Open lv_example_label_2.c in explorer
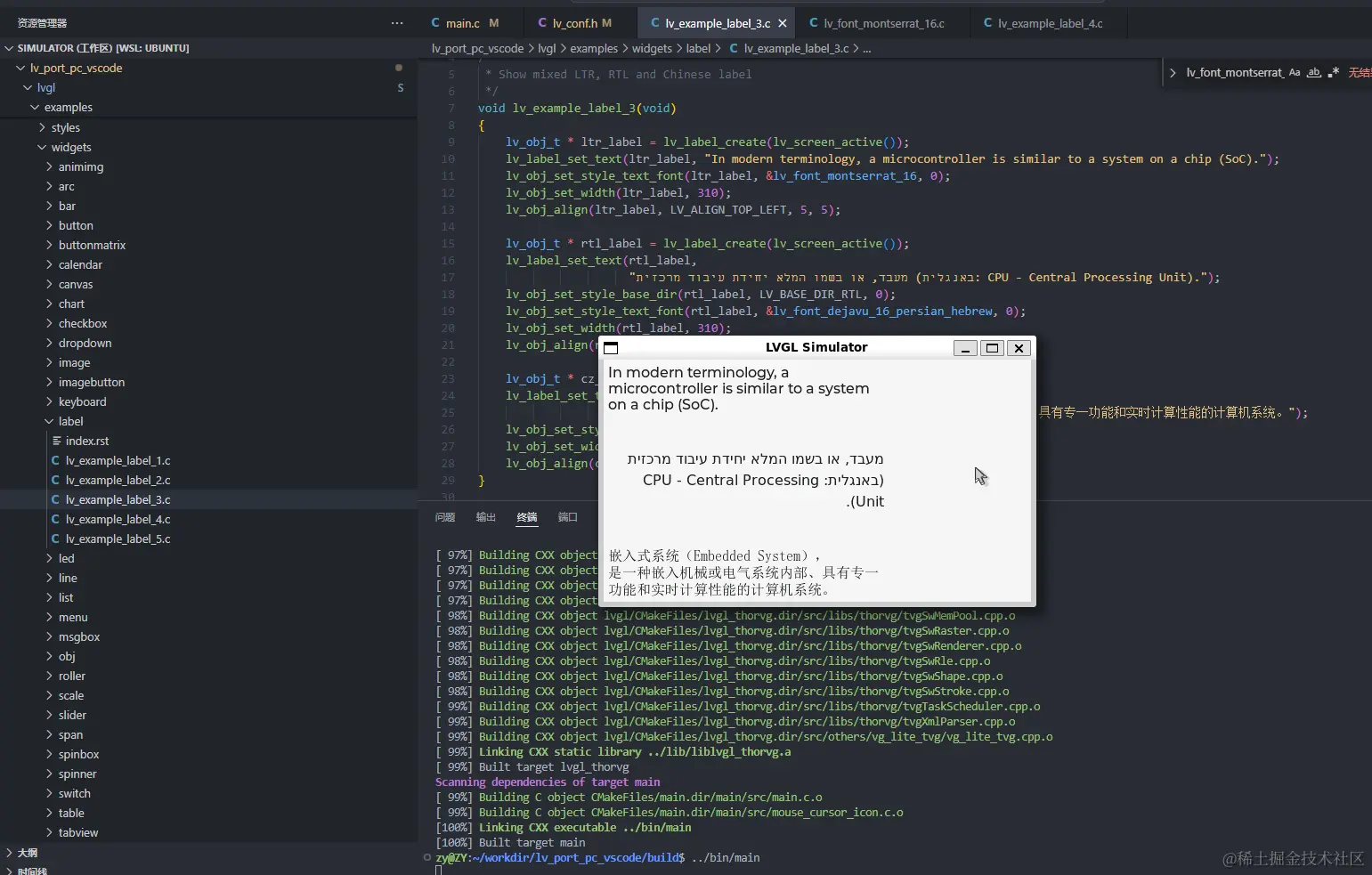 pos(118,480)
